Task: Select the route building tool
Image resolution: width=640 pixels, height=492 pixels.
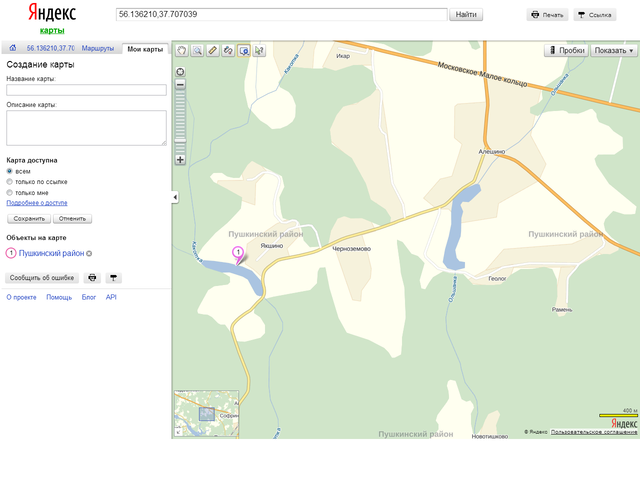Action: [x=228, y=51]
